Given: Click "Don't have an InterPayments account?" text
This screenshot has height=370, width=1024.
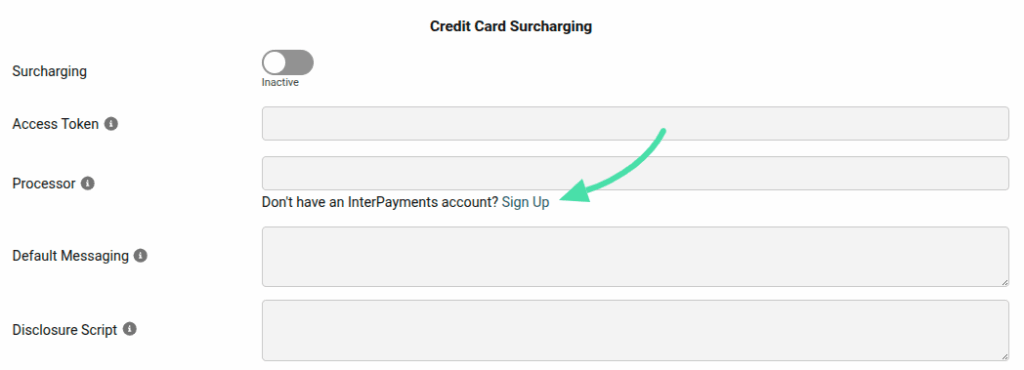Looking at the screenshot, I should [x=380, y=202].
